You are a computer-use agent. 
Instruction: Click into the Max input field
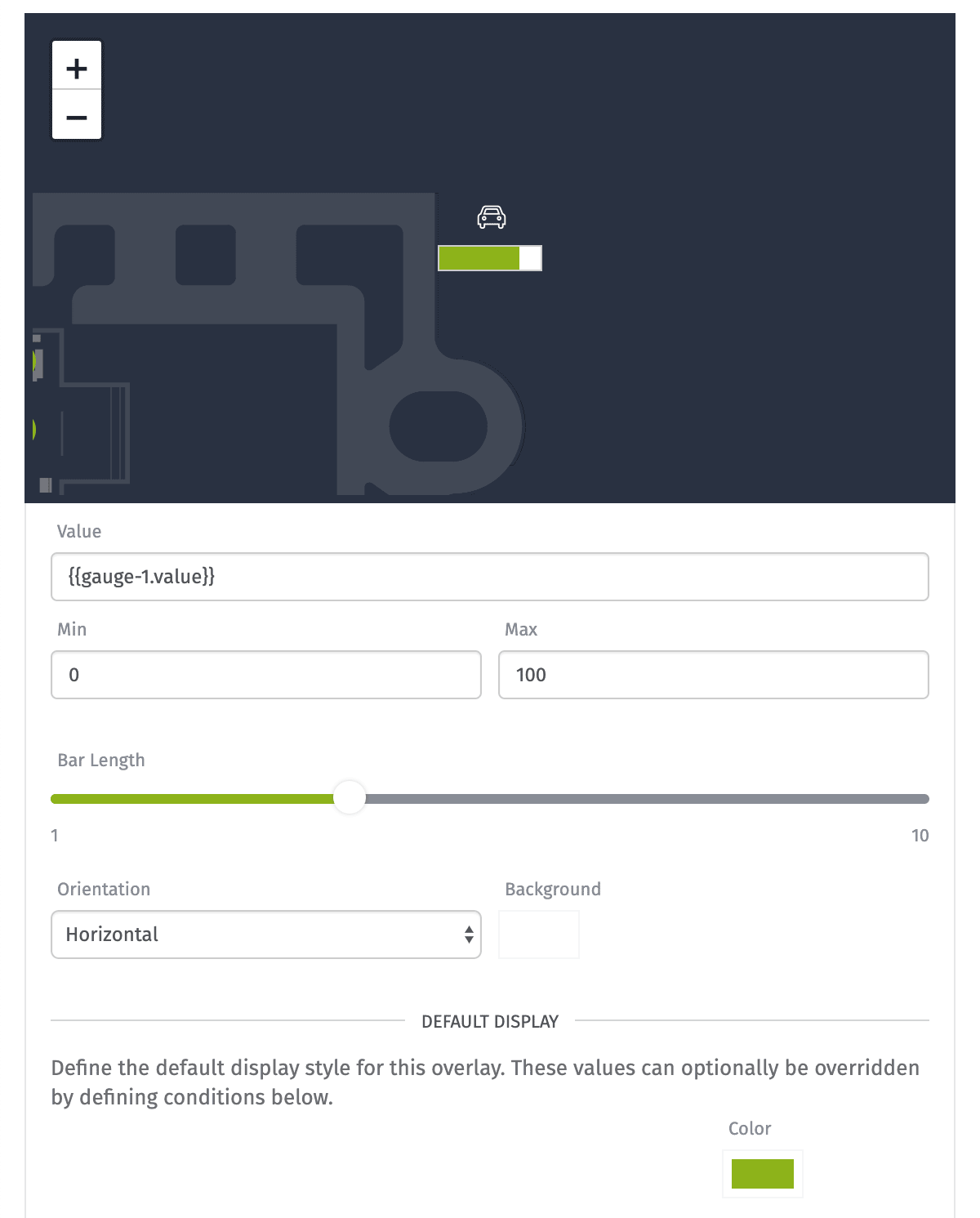[x=714, y=675]
